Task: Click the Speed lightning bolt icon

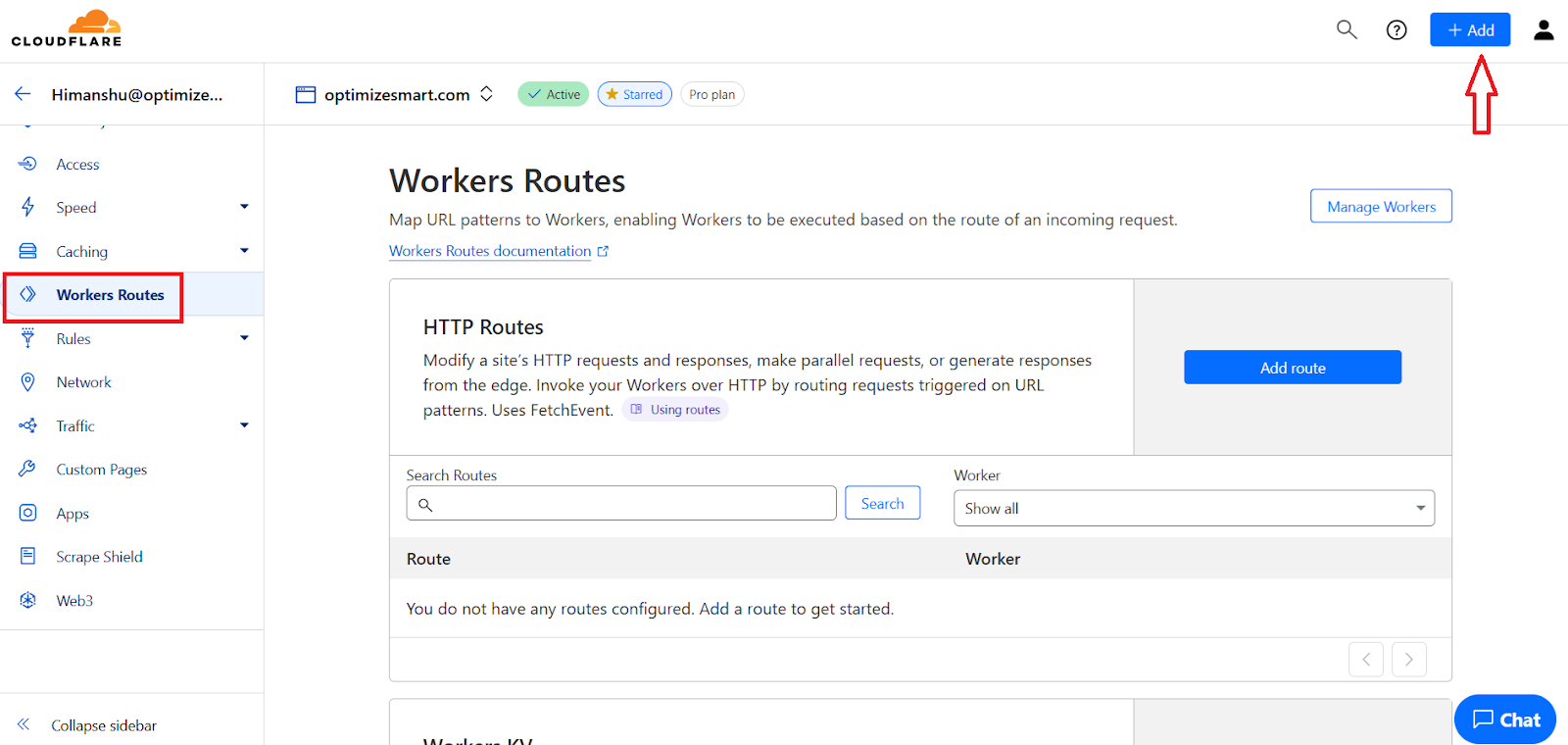Action: [x=27, y=207]
